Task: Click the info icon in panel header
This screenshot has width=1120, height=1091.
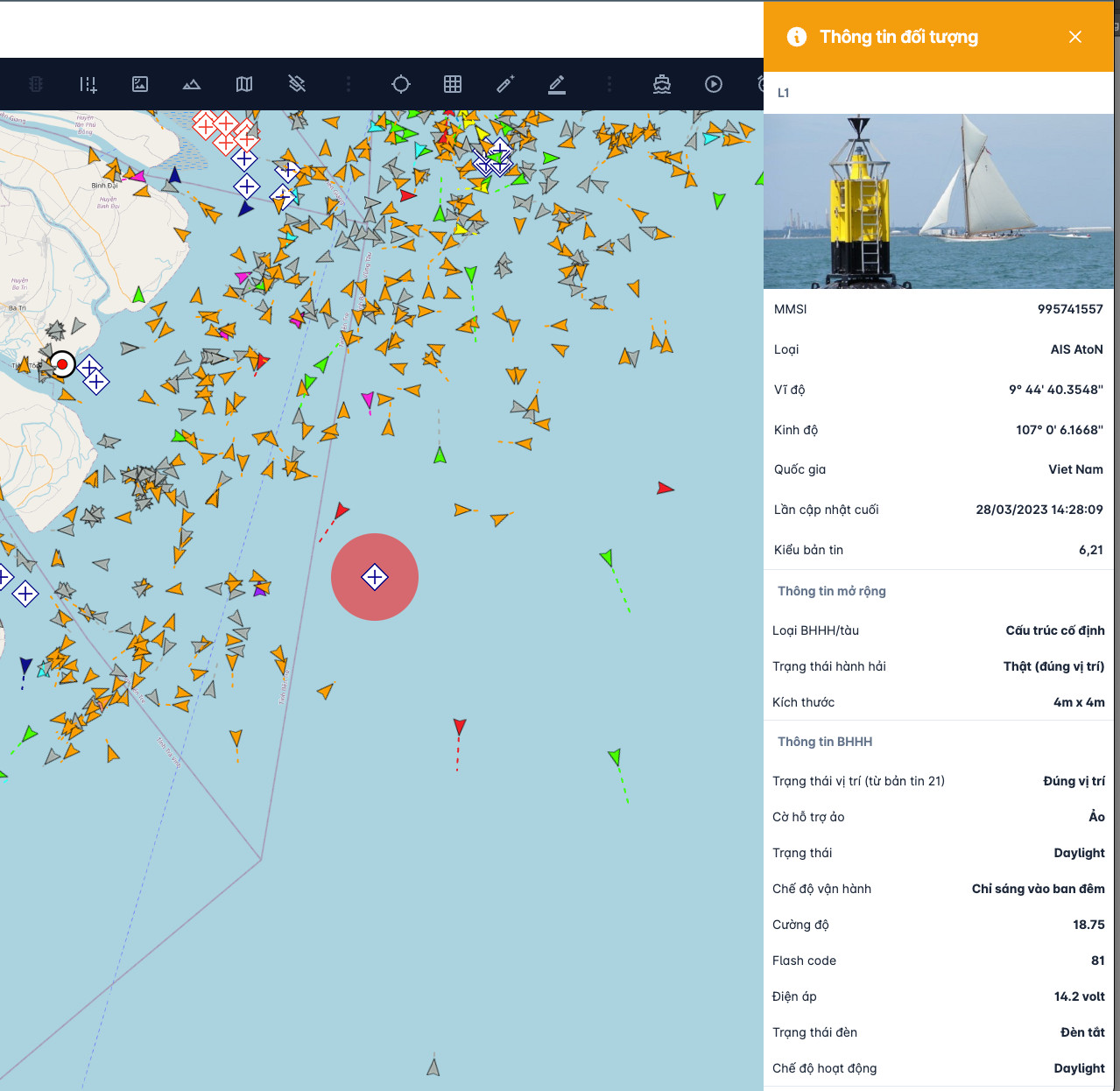Action: [x=797, y=37]
